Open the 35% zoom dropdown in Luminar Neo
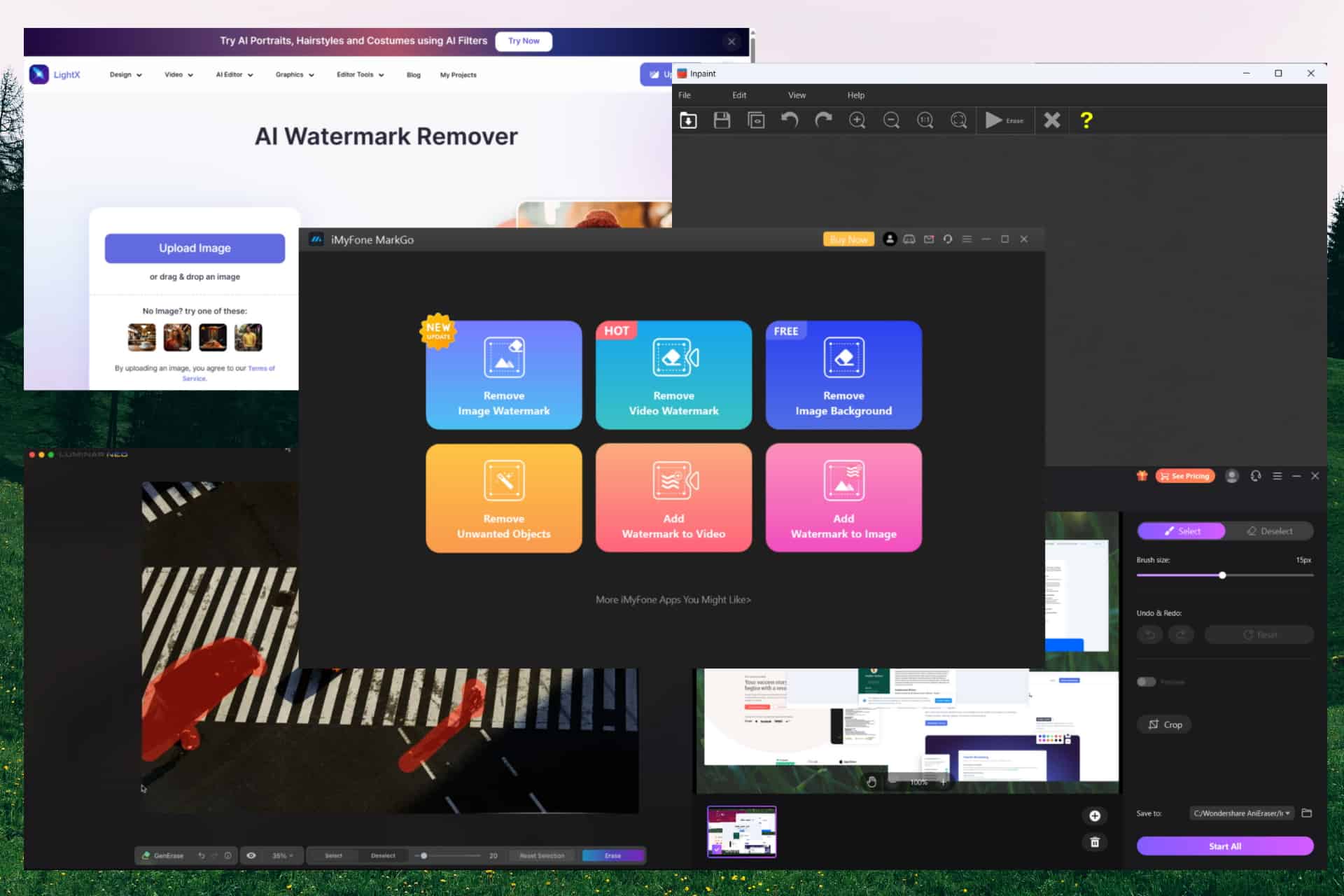The image size is (1344, 896). click(283, 855)
